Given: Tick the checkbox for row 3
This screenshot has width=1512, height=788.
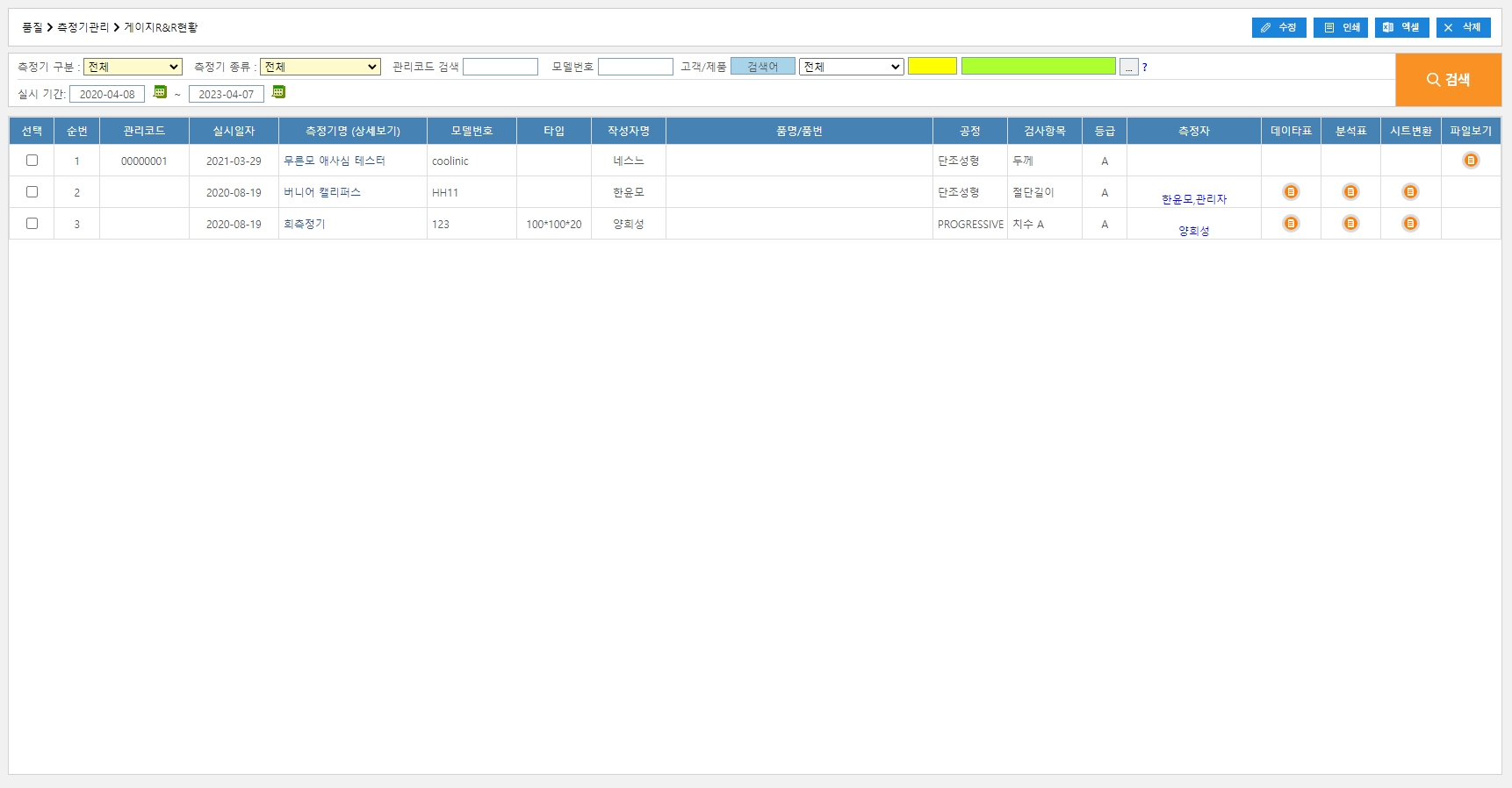Looking at the screenshot, I should click(x=32, y=224).
